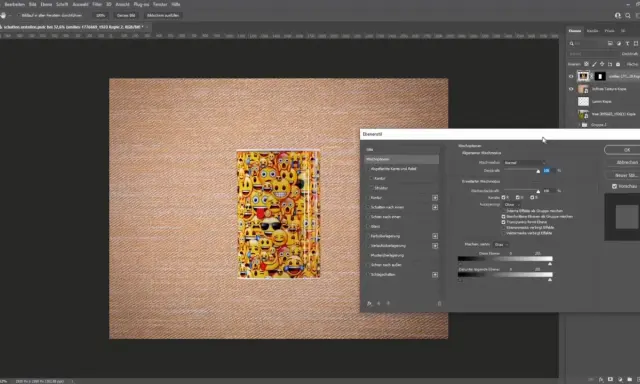
Task: Add another Kontur effect with its plus icon
Action: tap(435, 198)
